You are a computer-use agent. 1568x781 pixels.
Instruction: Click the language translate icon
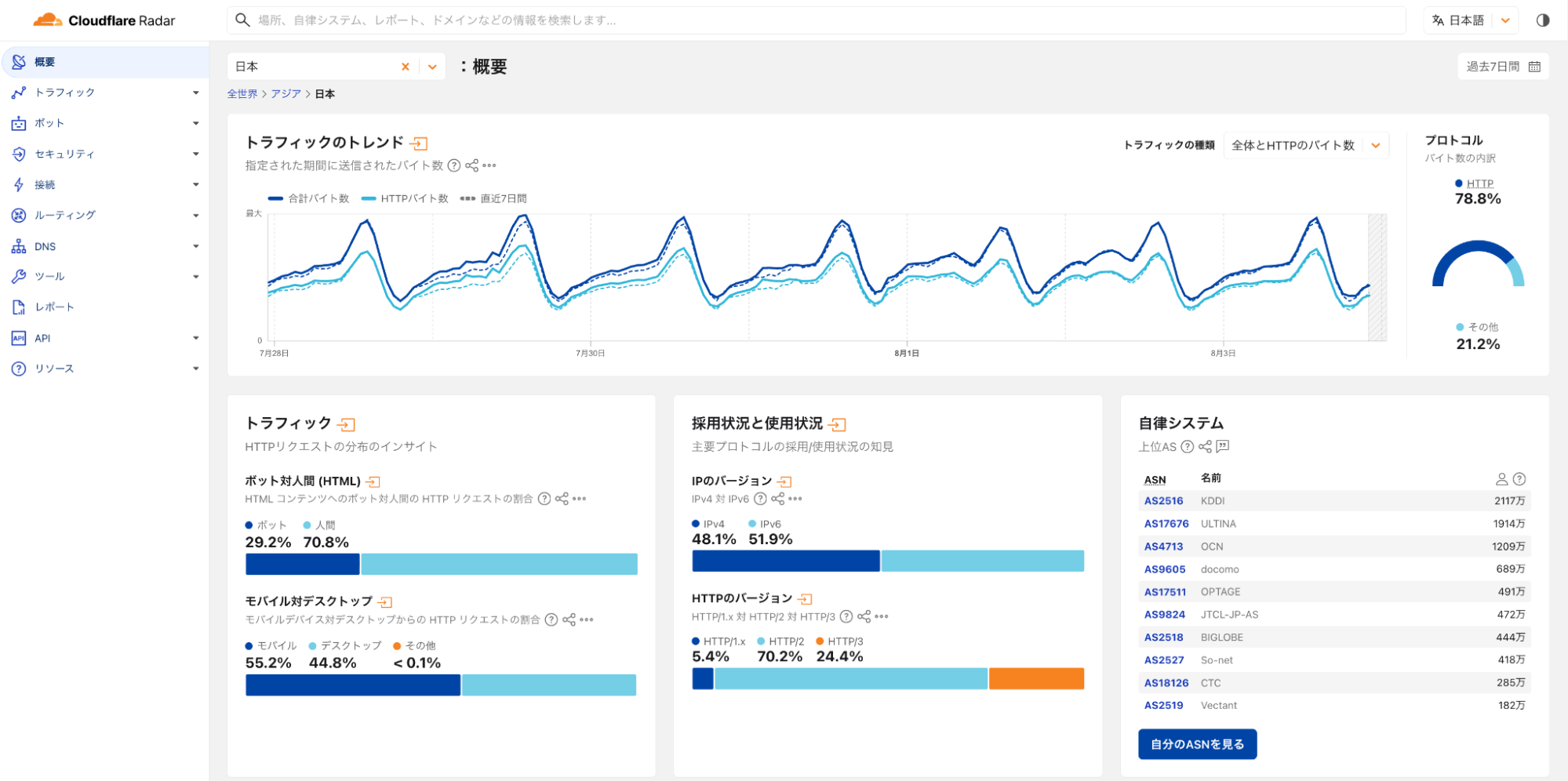pyautogui.click(x=1438, y=20)
